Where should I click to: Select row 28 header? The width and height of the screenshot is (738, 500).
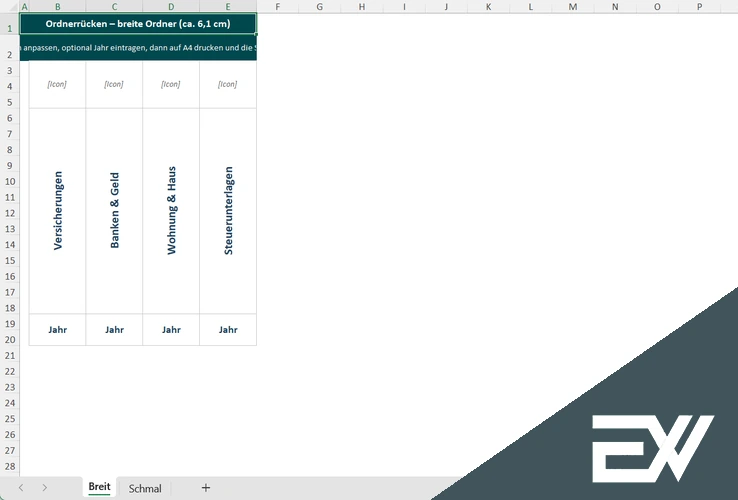click(x=9, y=466)
